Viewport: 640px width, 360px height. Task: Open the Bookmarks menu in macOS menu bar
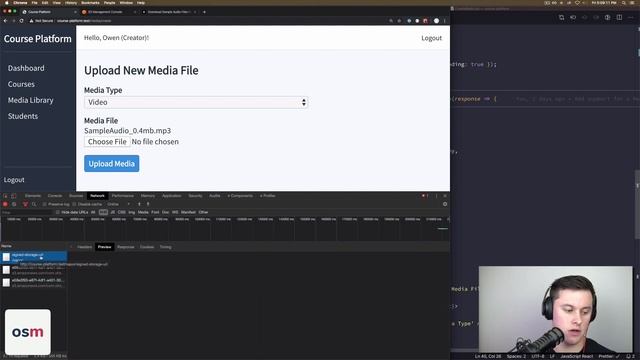90,3
